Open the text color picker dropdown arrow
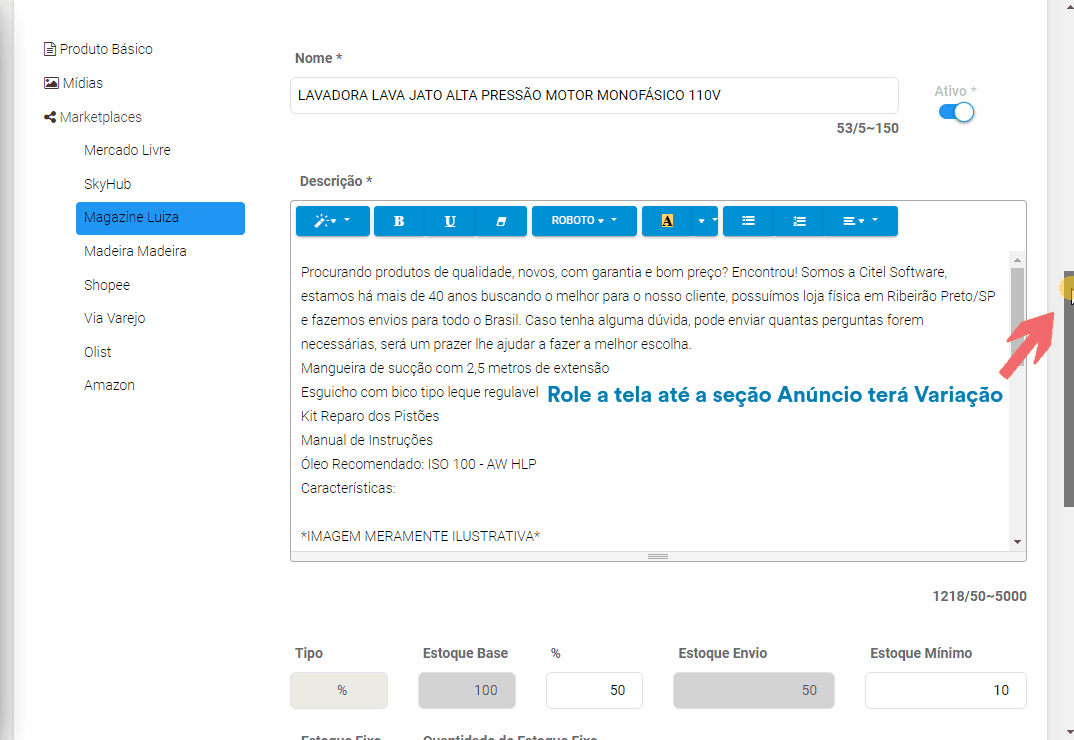Screen dimensions: 1074x740 [x=705, y=221]
